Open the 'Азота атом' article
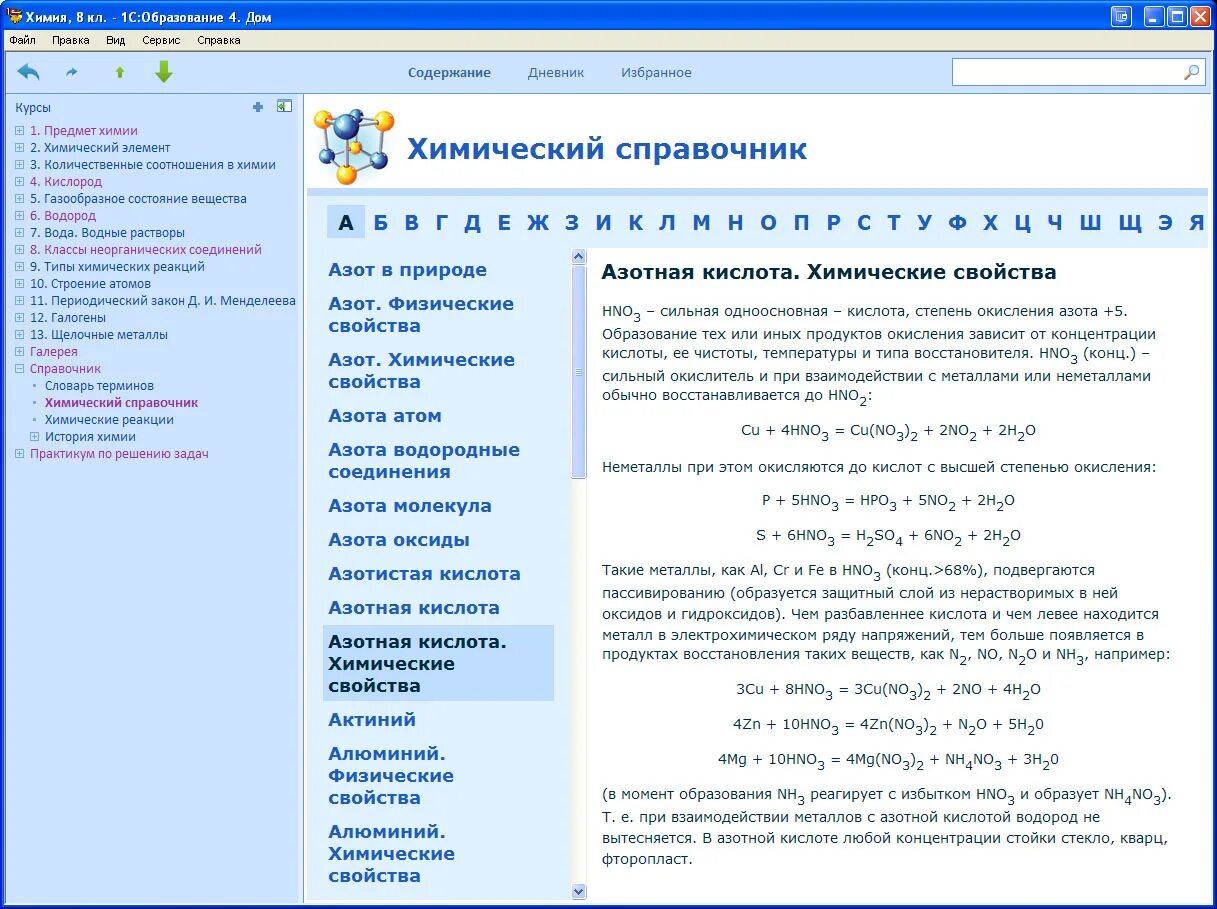The image size is (1217, 909). [385, 416]
